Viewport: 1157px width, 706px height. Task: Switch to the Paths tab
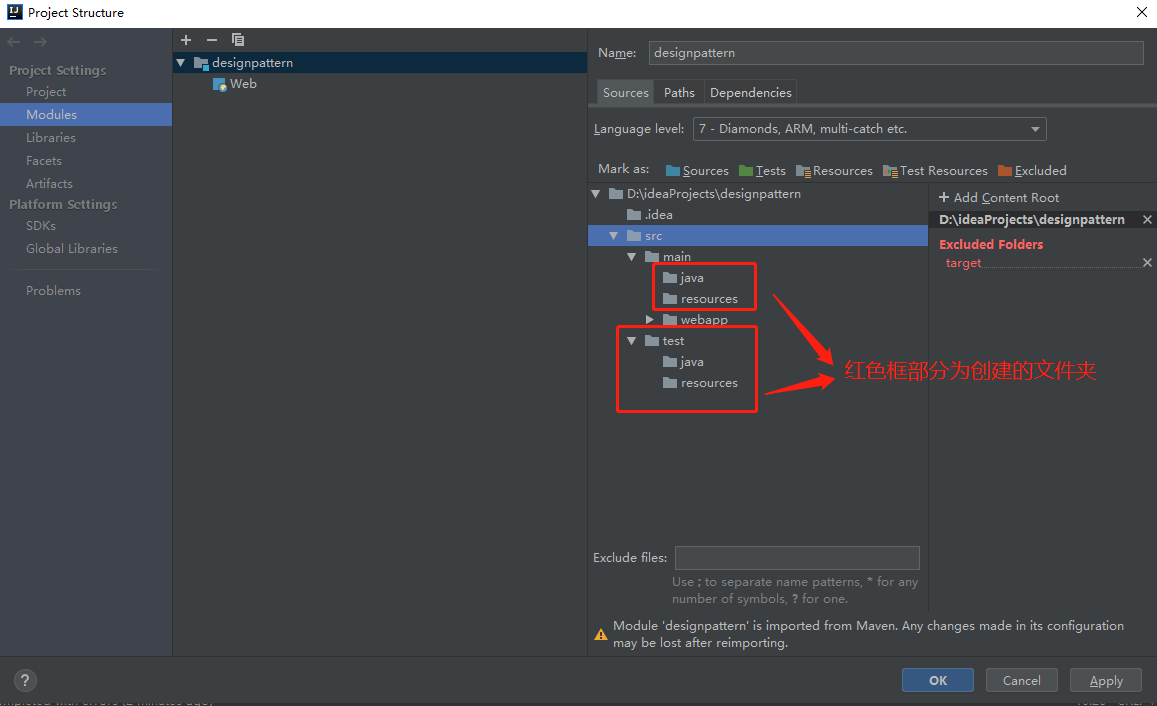point(679,92)
